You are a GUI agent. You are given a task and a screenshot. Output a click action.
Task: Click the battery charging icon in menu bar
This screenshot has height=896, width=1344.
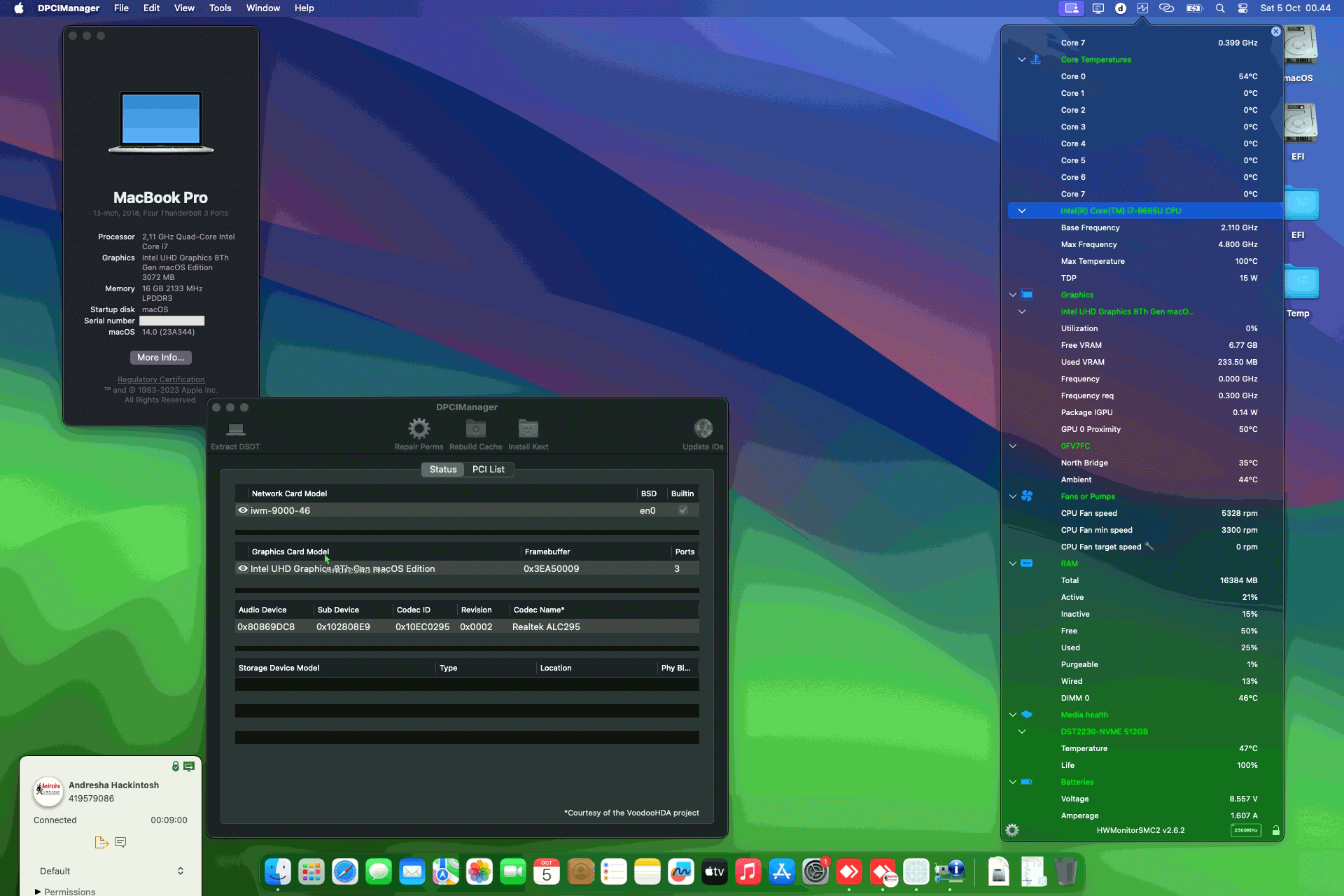pyautogui.click(x=1193, y=8)
